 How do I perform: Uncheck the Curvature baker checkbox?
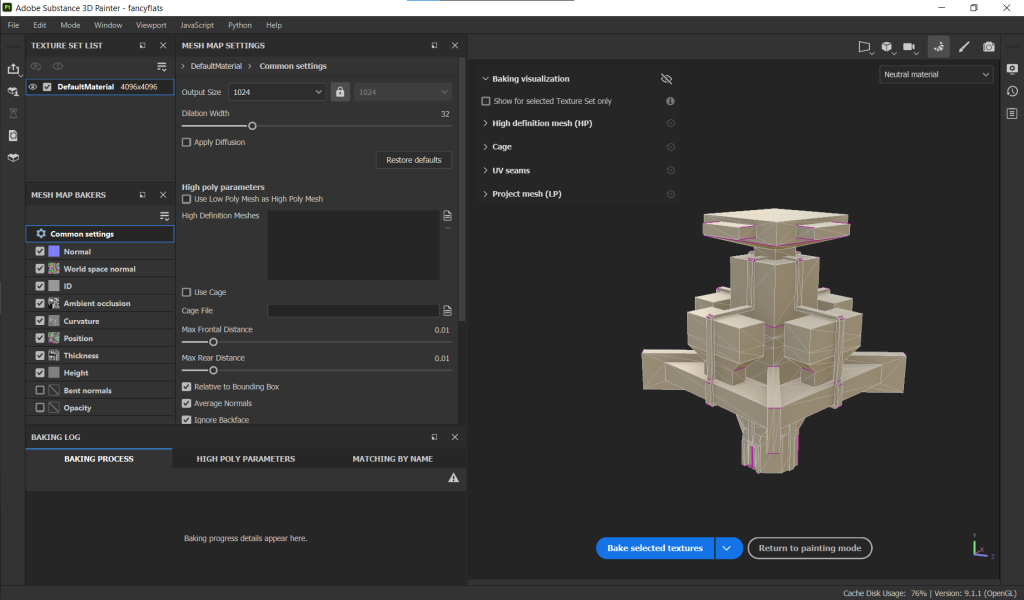[40, 321]
